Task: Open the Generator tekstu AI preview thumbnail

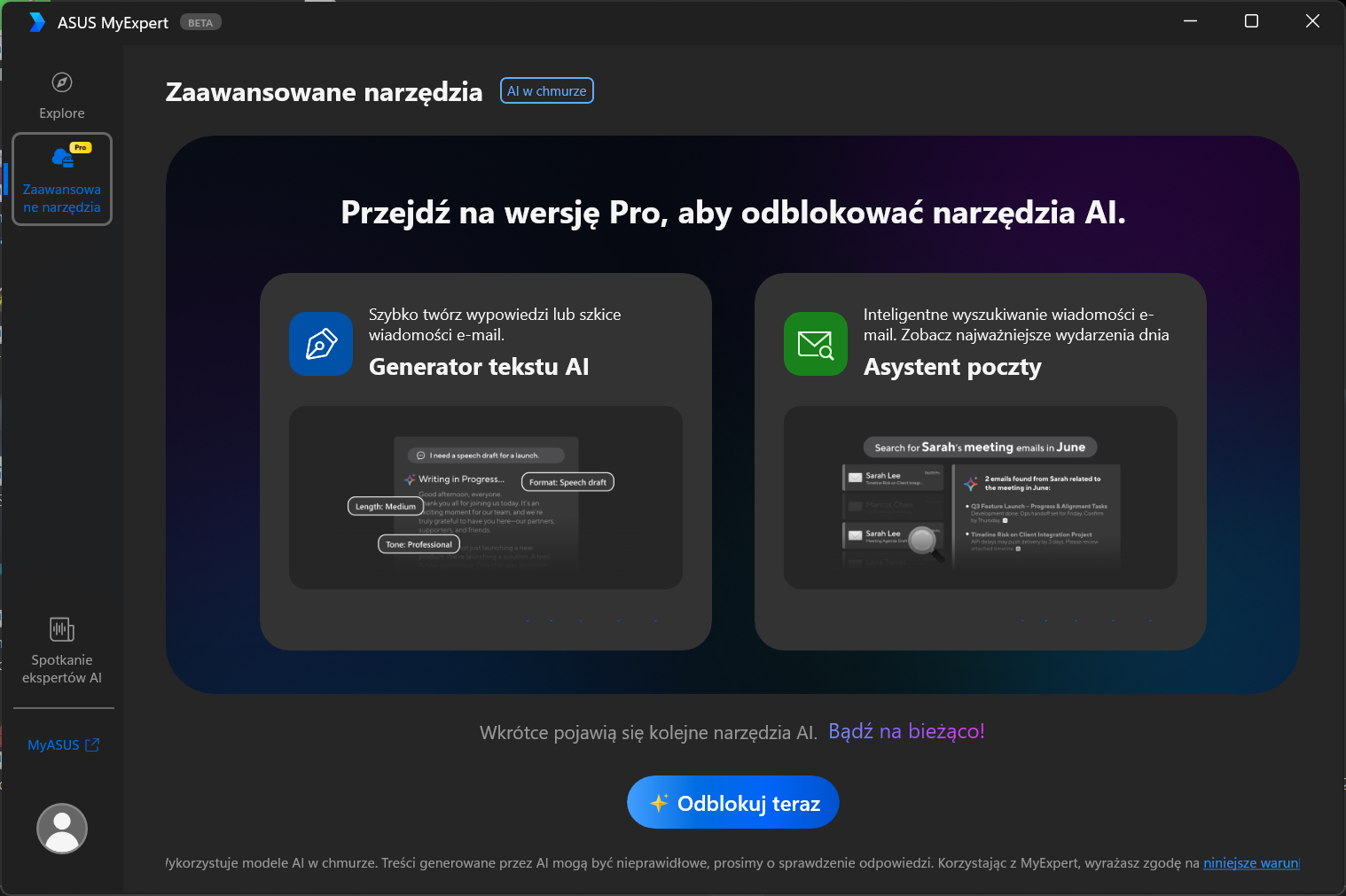Action: 486,498
